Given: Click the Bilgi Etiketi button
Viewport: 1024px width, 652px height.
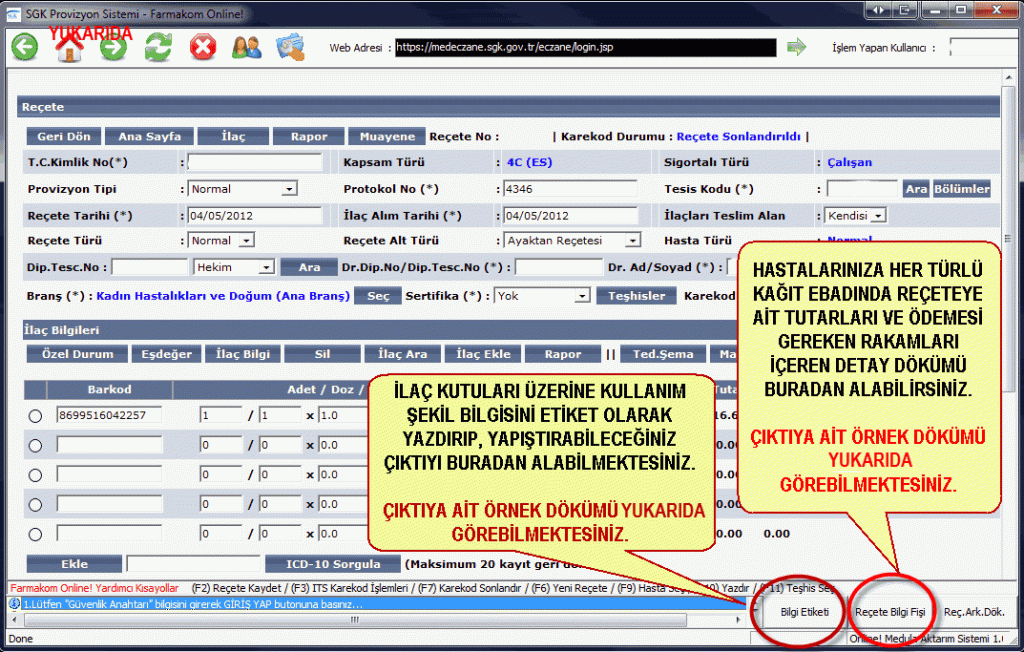Looking at the screenshot, I should pyautogui.click(x=805, y=612).
